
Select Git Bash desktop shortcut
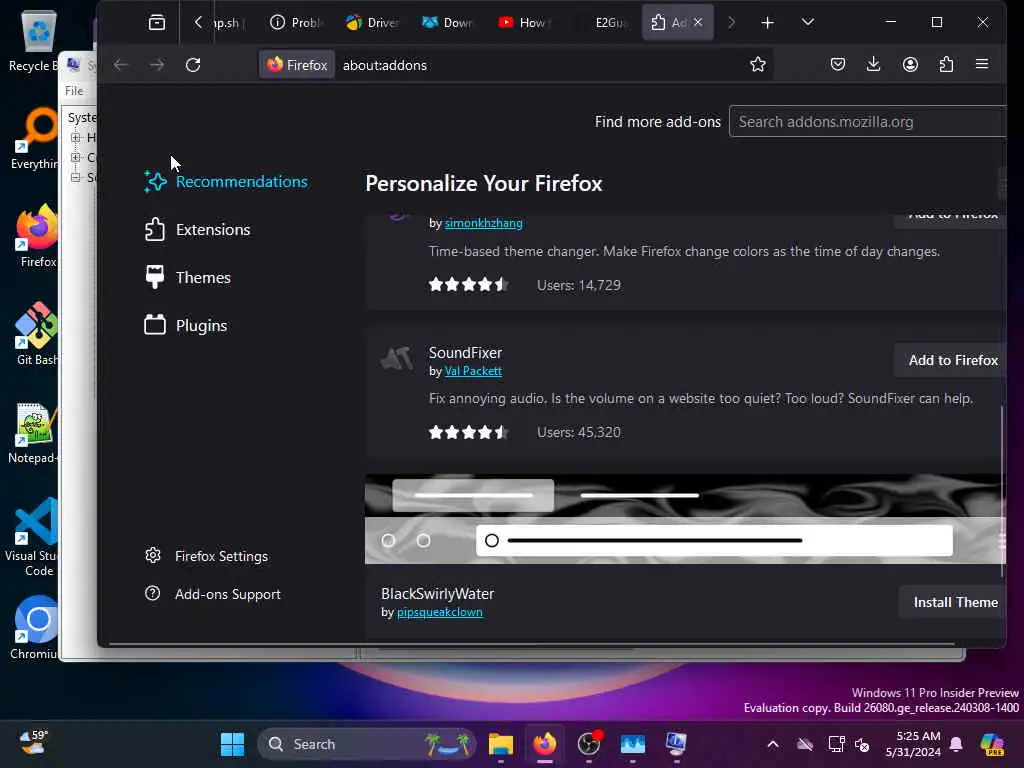point(37,333)
